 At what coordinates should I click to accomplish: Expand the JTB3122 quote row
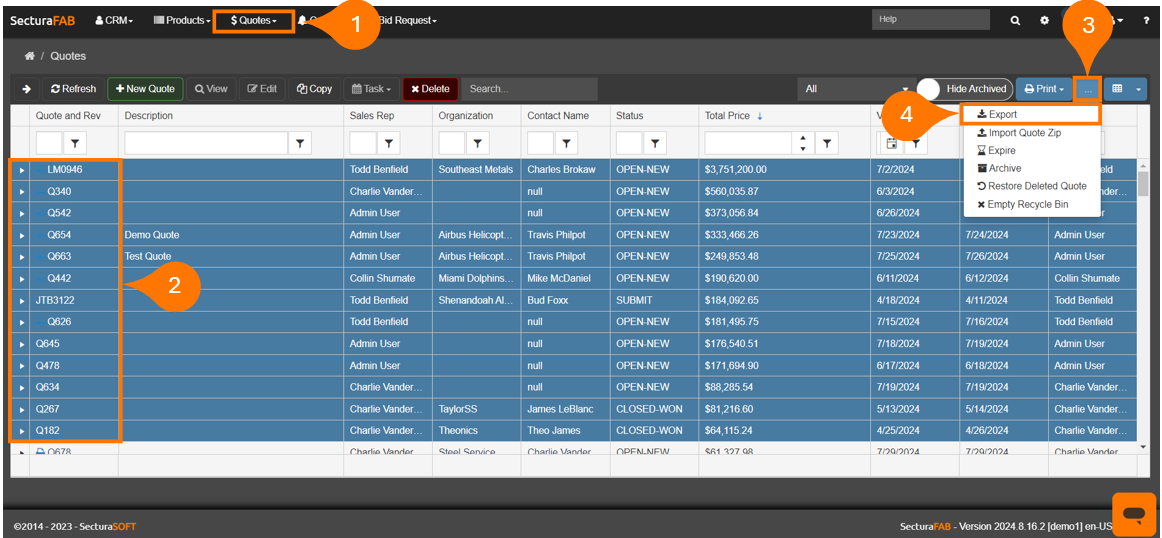[21, 300]
